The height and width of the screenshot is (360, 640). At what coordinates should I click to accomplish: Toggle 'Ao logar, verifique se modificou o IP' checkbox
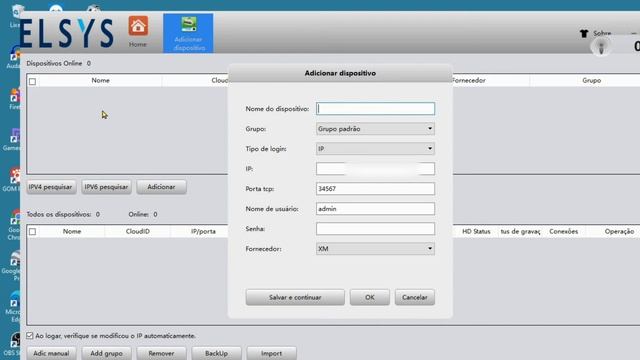point(29,336)
